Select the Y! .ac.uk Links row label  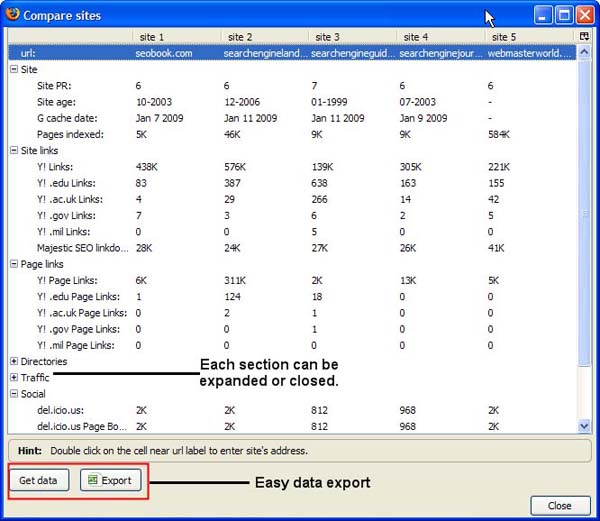click(x=70, y=199)
